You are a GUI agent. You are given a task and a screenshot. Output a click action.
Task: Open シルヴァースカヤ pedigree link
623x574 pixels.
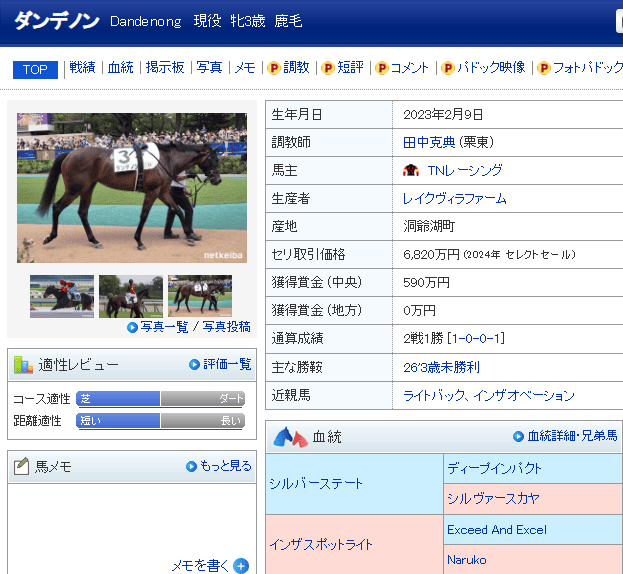(493, 498)
